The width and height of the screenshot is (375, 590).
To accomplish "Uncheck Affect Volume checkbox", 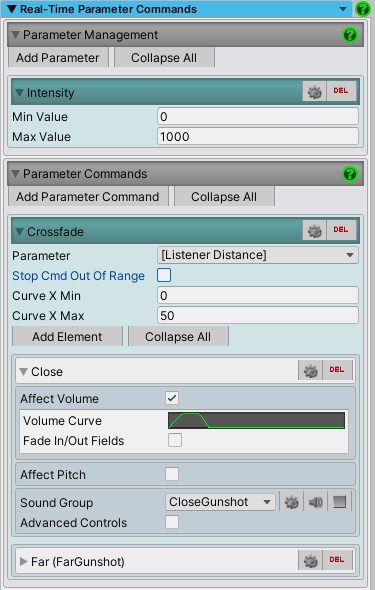I will [172, 398].
